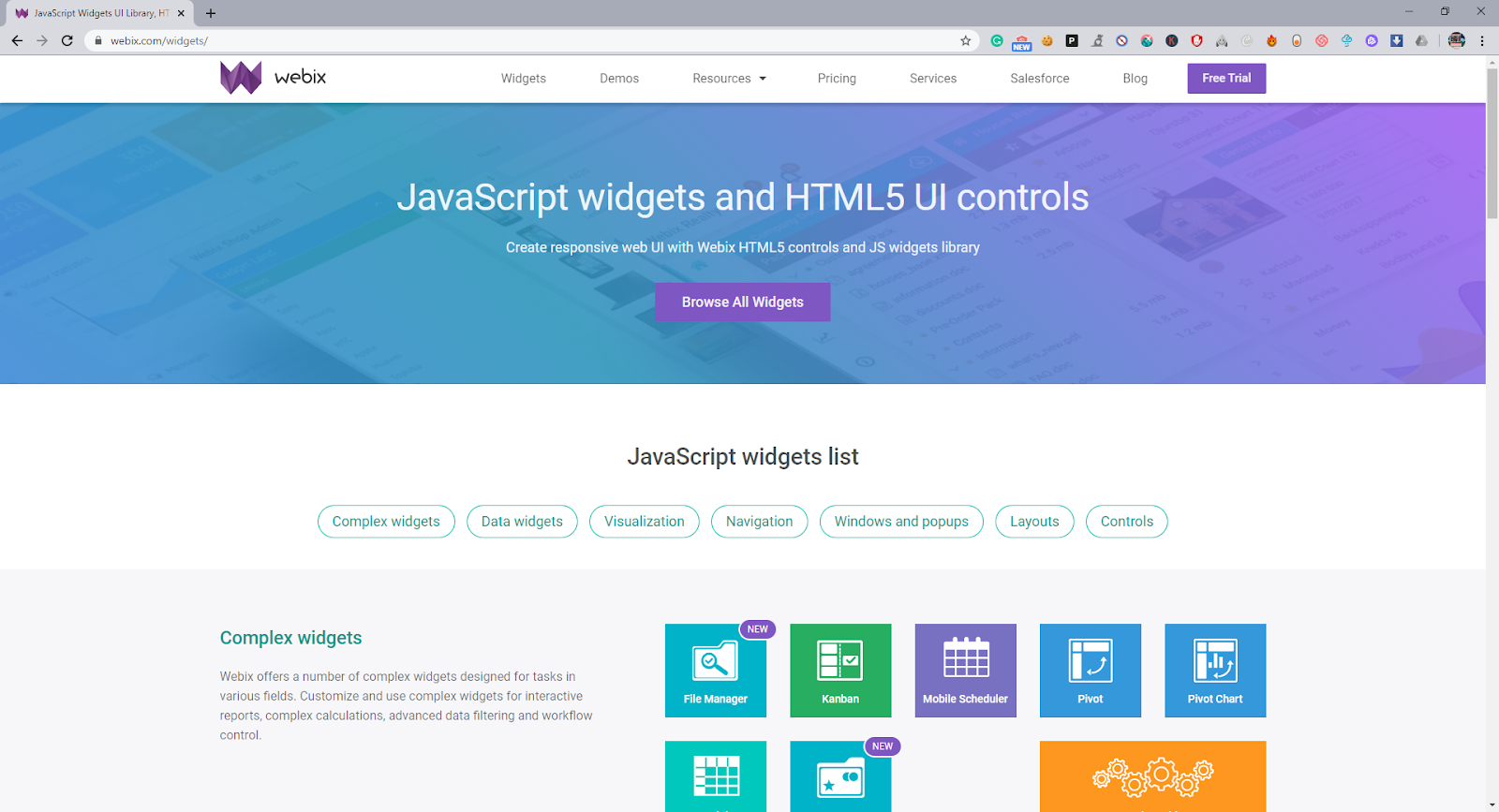This screenshot has width=1499, height=812.
Task: Click the extension icon with NEW badge
Action: click(1021, 41)
